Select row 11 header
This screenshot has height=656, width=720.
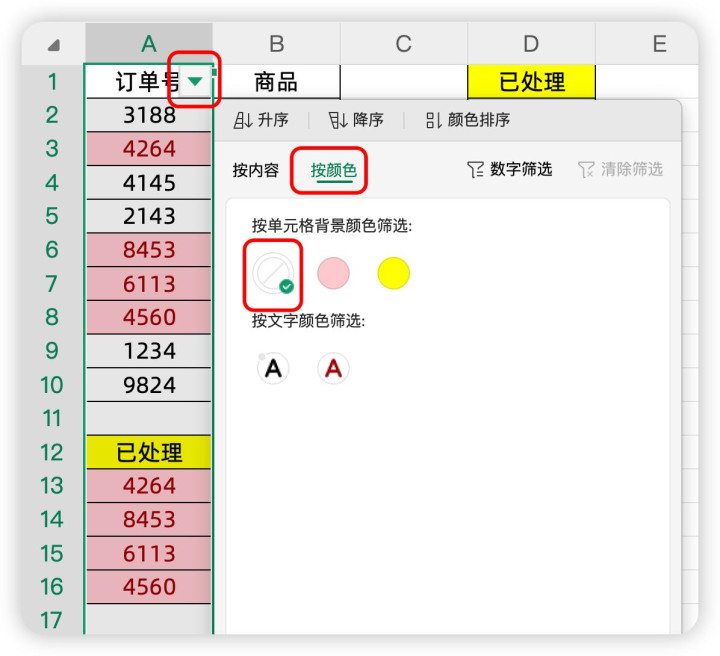tap(52, 418)
